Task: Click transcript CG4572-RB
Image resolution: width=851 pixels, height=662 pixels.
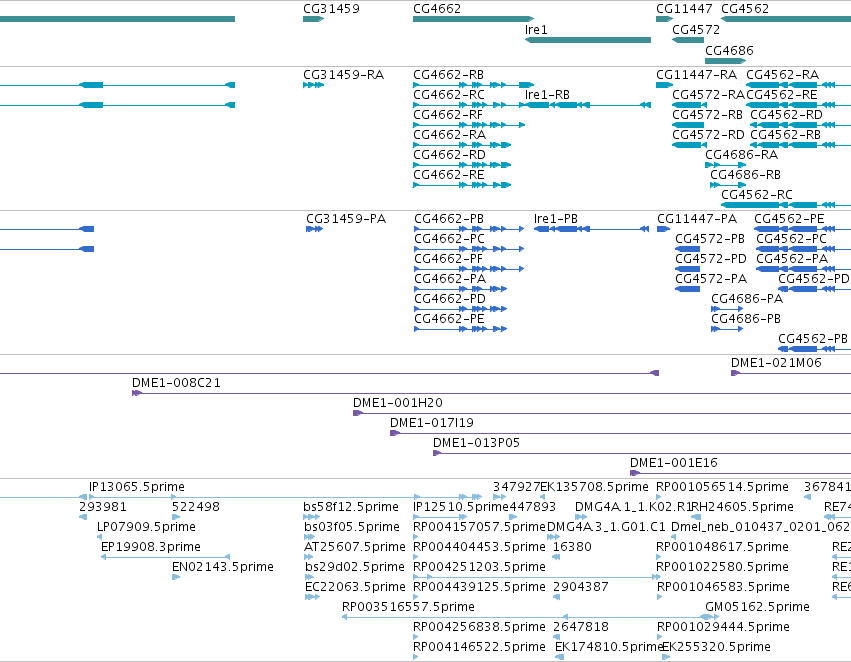Action: [x=688, y=125]
